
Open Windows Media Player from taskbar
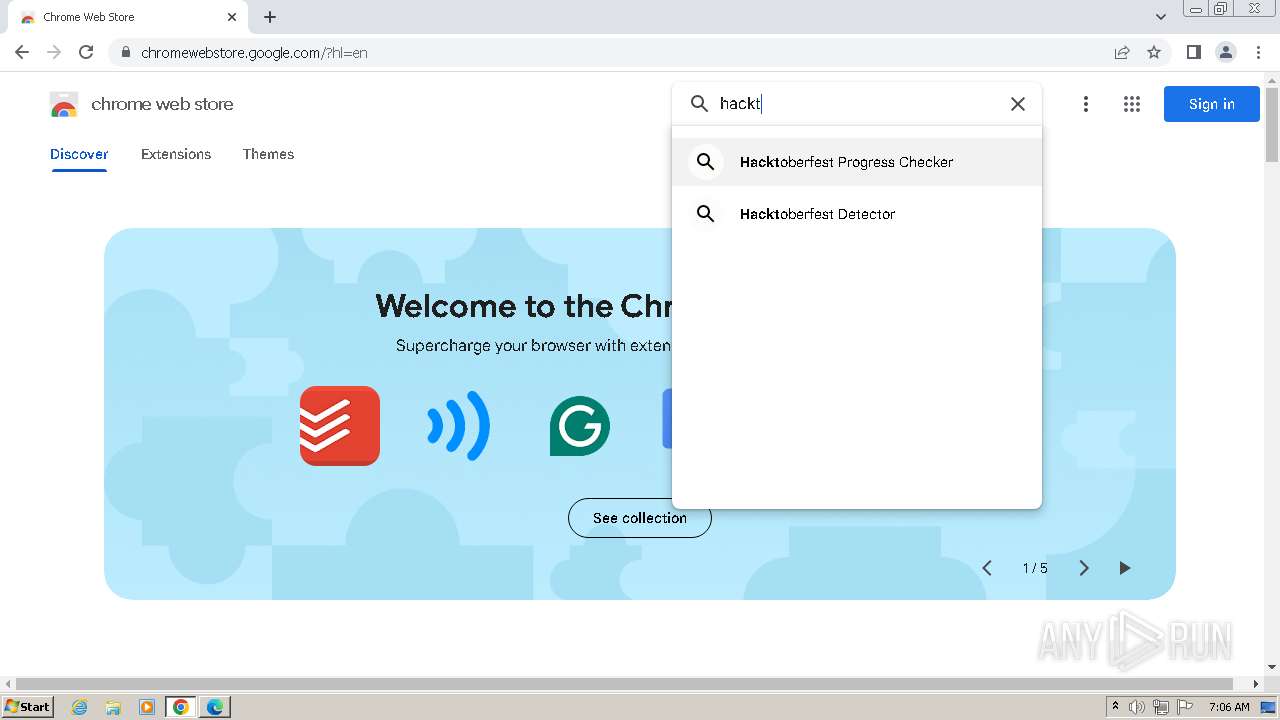tap(147, 707)
